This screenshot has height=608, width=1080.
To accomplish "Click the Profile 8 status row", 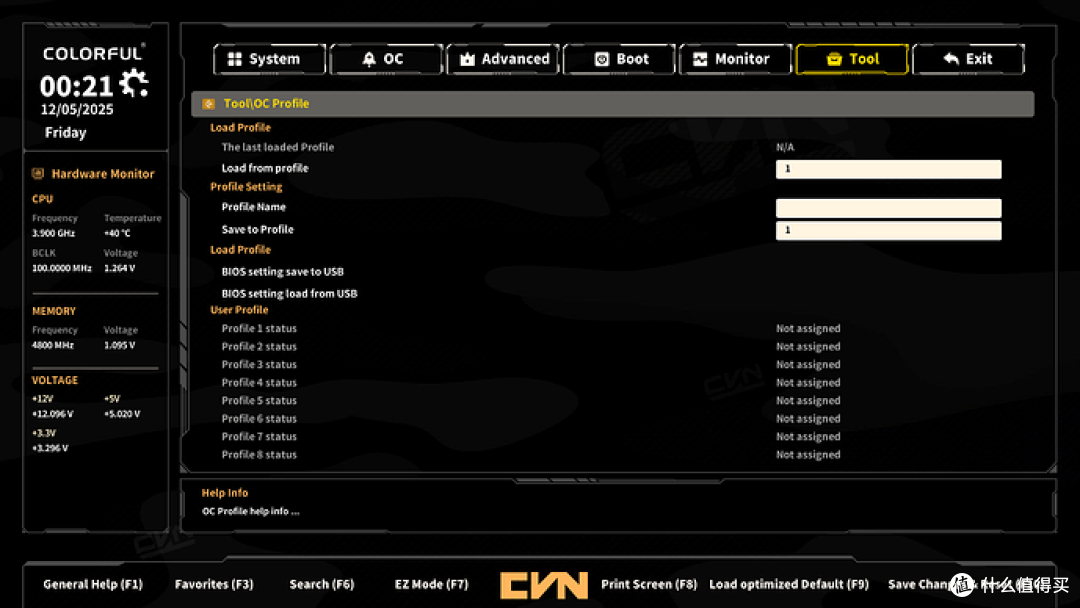I will point(612,454).
